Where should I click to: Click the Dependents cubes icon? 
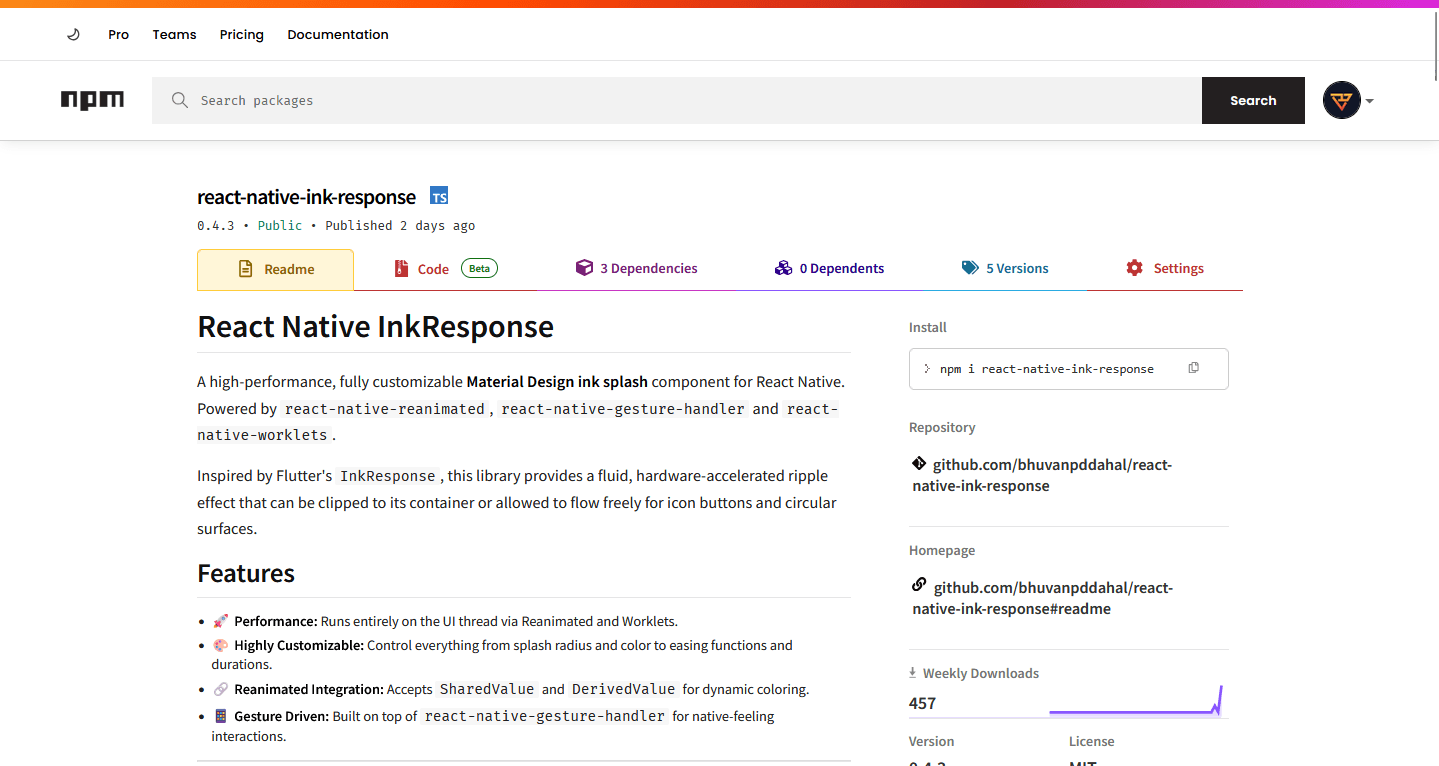pos(783,268)
